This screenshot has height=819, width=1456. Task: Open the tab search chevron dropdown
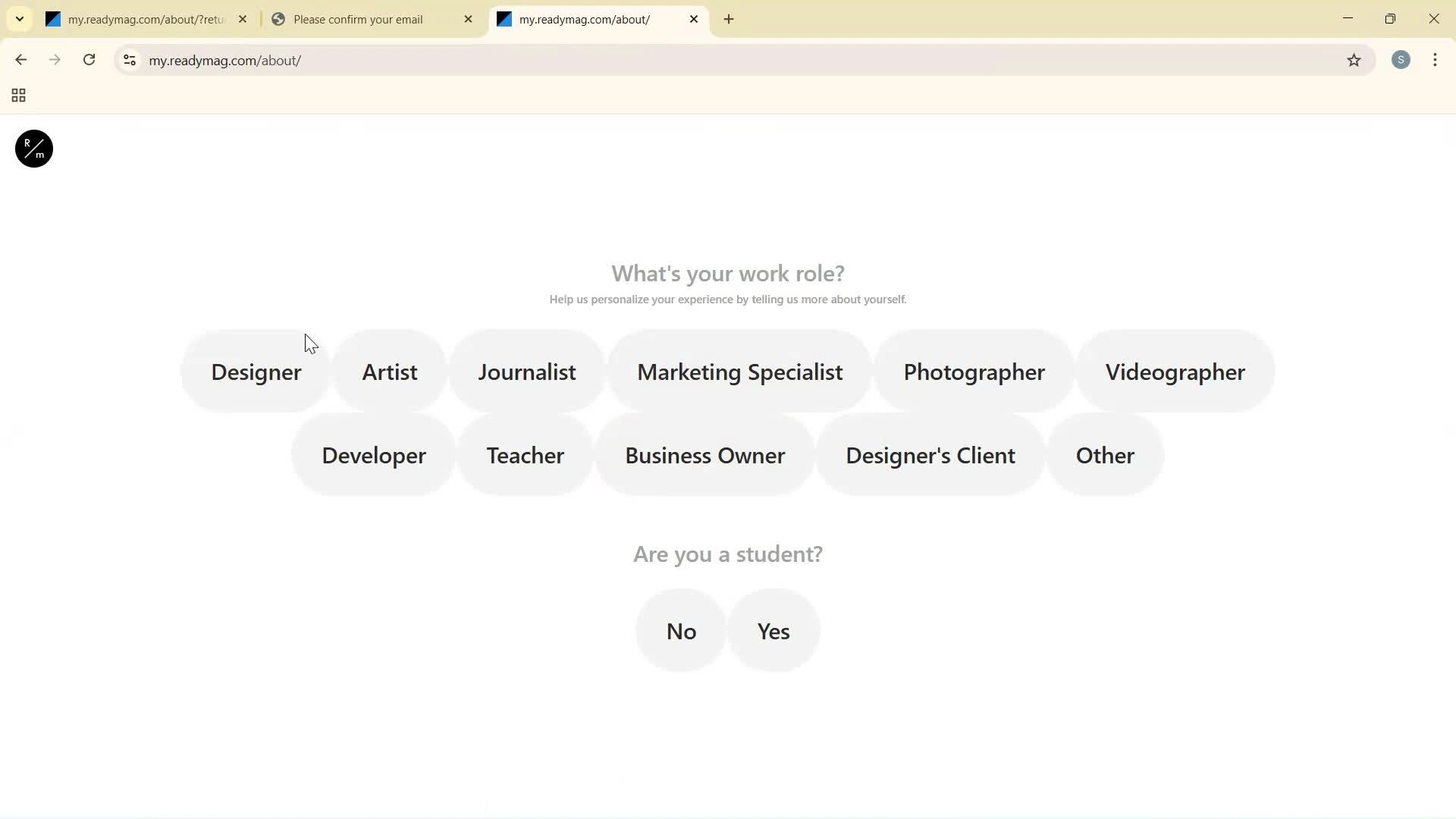(x=19, y=19)
